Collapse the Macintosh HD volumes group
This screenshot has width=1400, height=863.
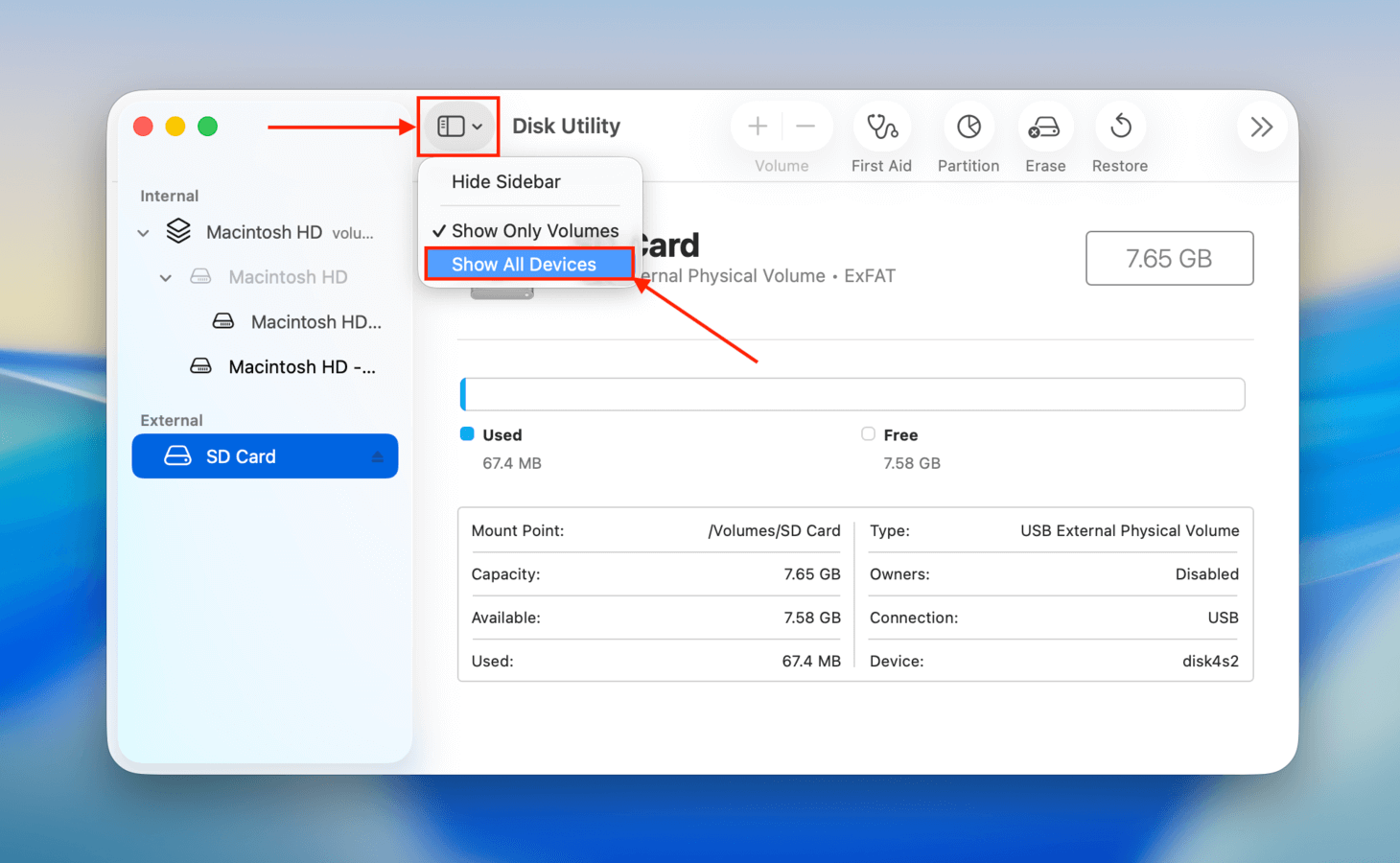point(142,232)
